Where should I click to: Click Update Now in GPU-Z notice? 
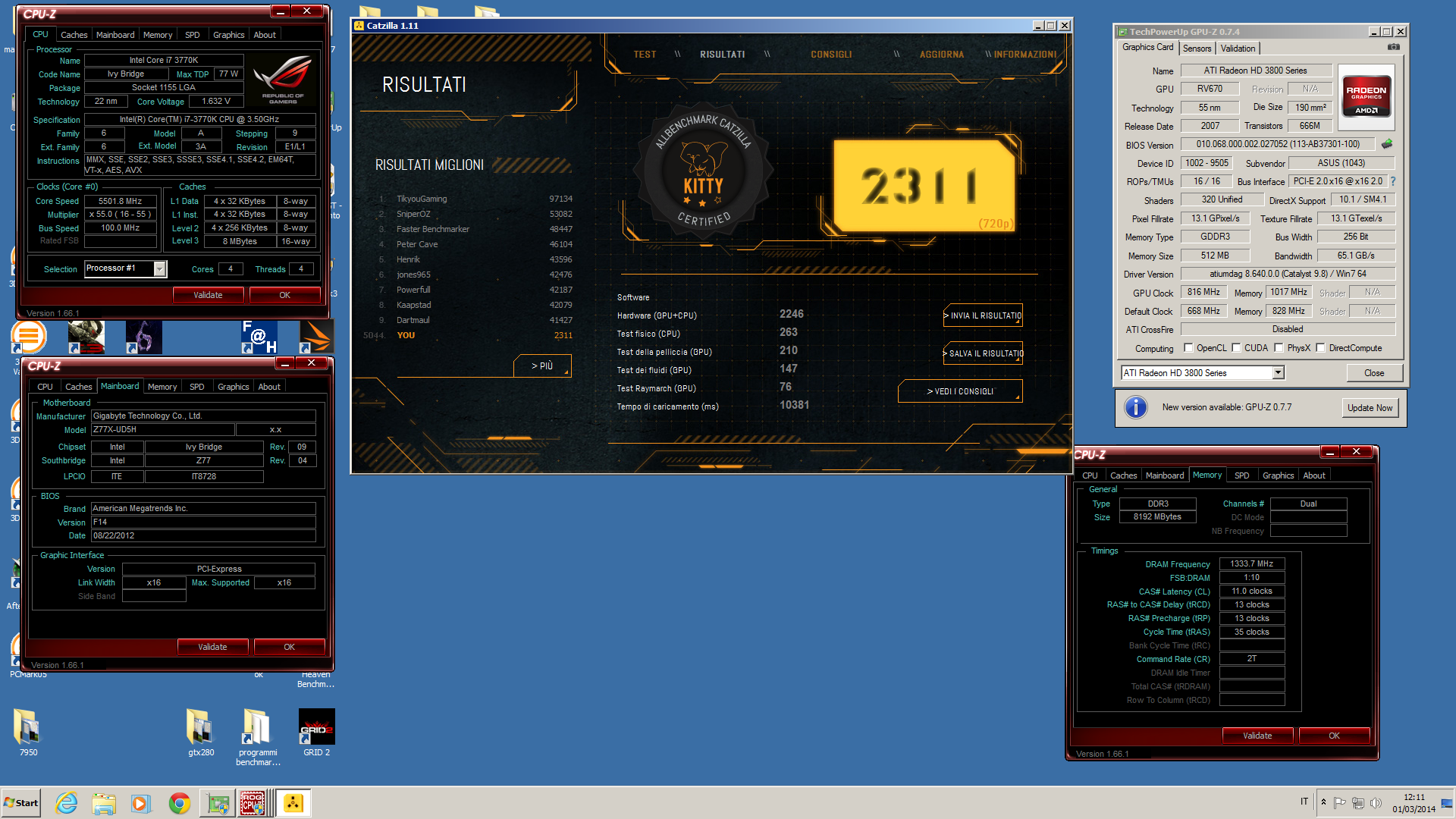tap(1370, 408)
